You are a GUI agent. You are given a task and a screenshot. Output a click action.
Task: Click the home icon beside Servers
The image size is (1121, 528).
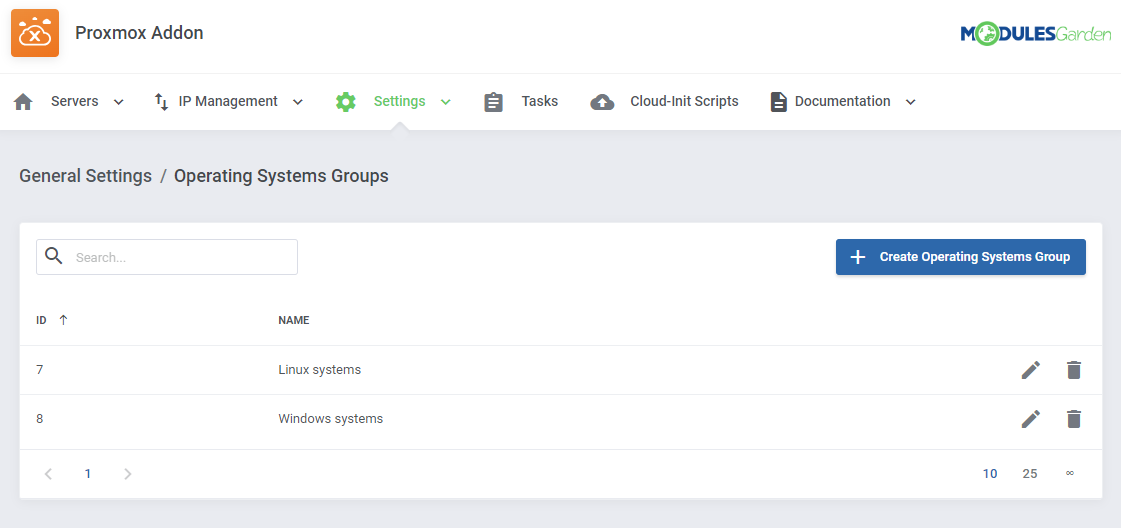(x=24, y=101)
